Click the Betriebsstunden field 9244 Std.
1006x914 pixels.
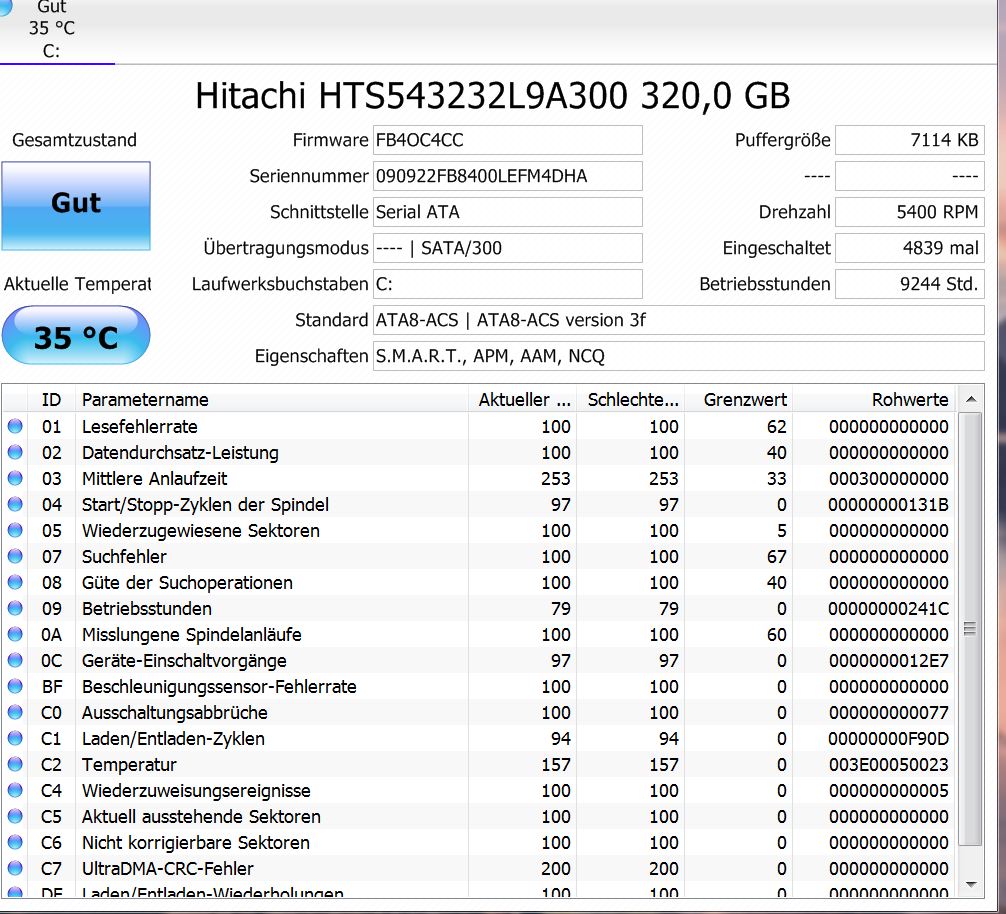coord(909,284)
